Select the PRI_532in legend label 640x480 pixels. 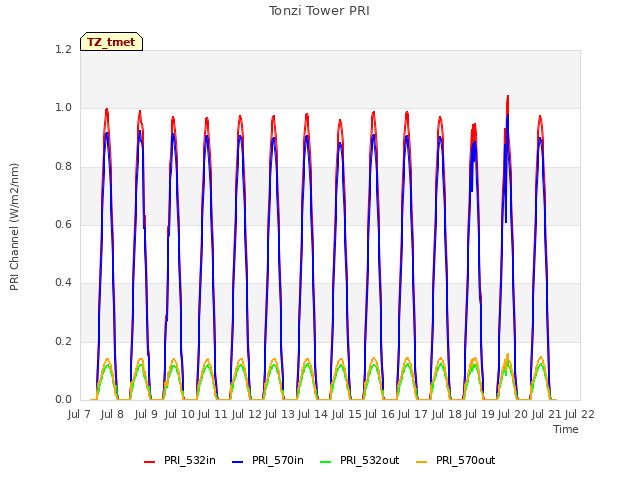[189, 460]
